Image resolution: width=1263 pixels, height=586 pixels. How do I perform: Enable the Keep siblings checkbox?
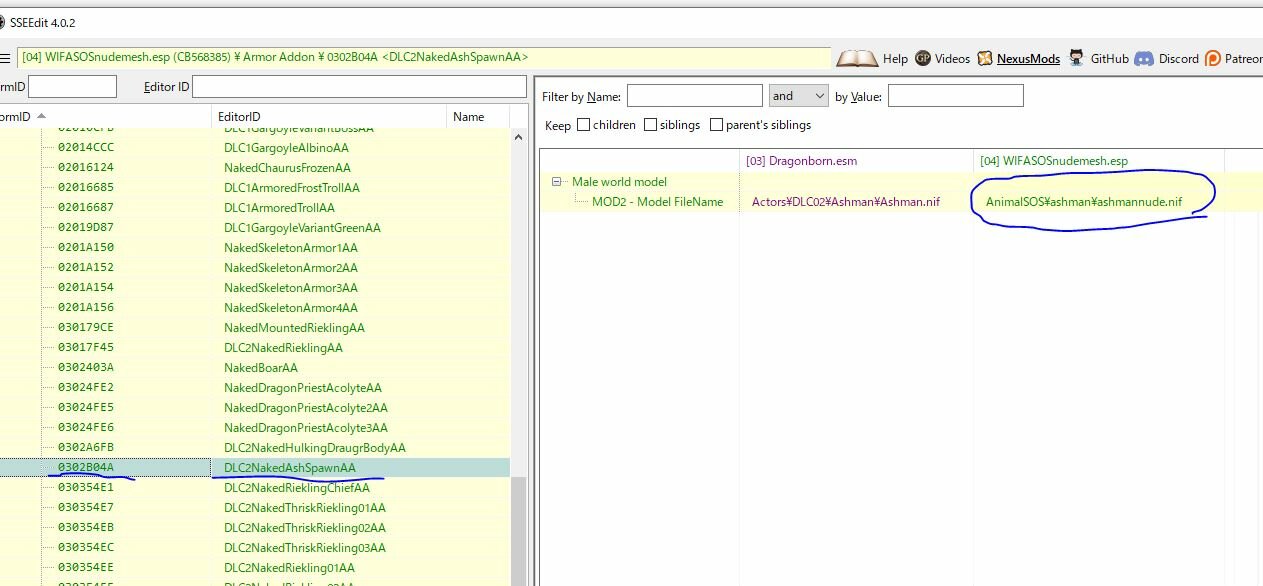(x=650, y=125)
